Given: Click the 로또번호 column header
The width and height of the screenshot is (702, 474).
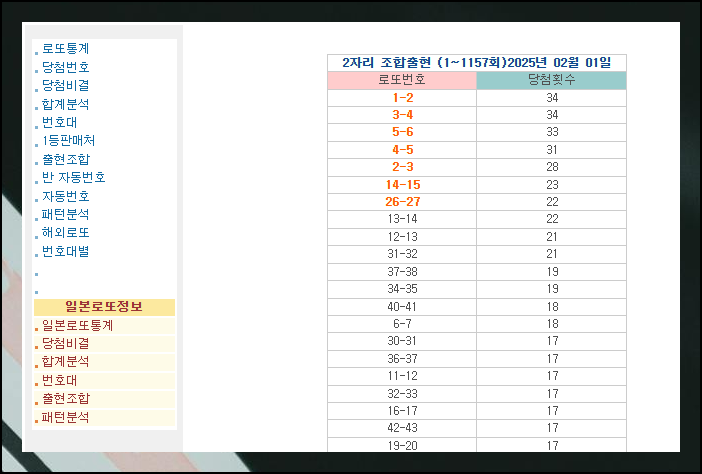Looking at the screenshot, I should click(402, 80).
